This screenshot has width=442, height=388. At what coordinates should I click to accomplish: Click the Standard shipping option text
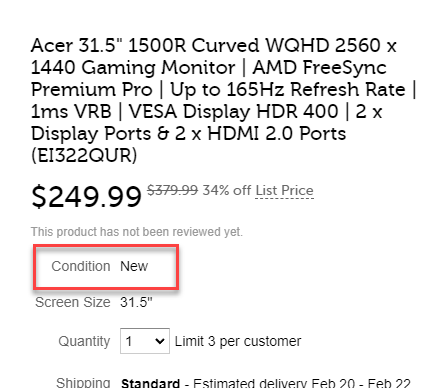150,383
